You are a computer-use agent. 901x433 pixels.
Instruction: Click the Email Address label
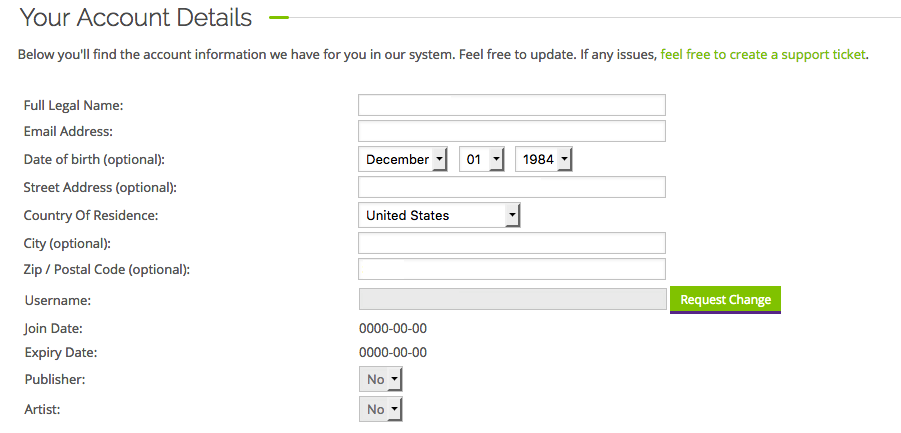coord(68,131)
